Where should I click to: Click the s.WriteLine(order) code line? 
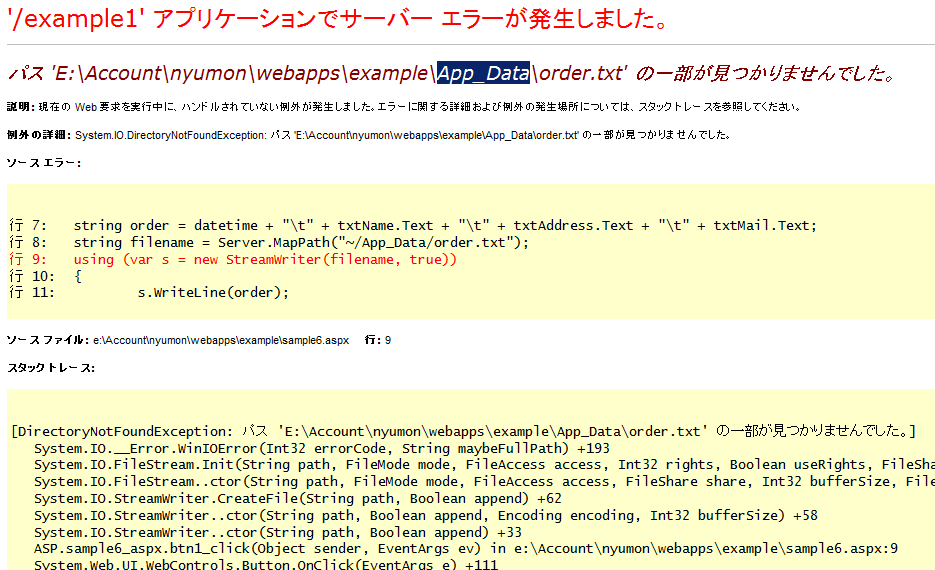[213, 292]
